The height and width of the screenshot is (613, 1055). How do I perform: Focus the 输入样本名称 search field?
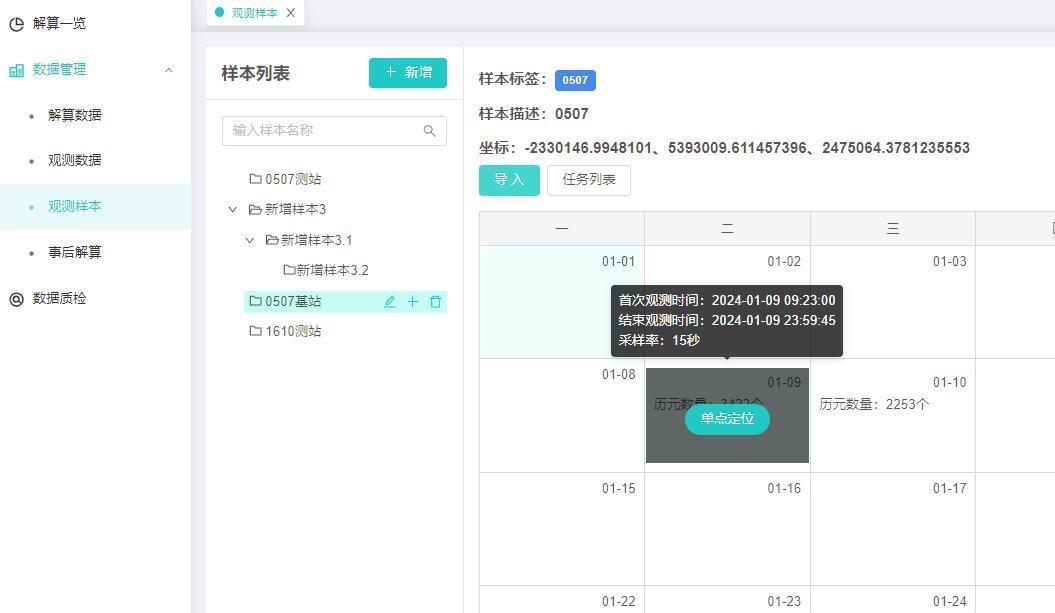(x=320, y=131)
